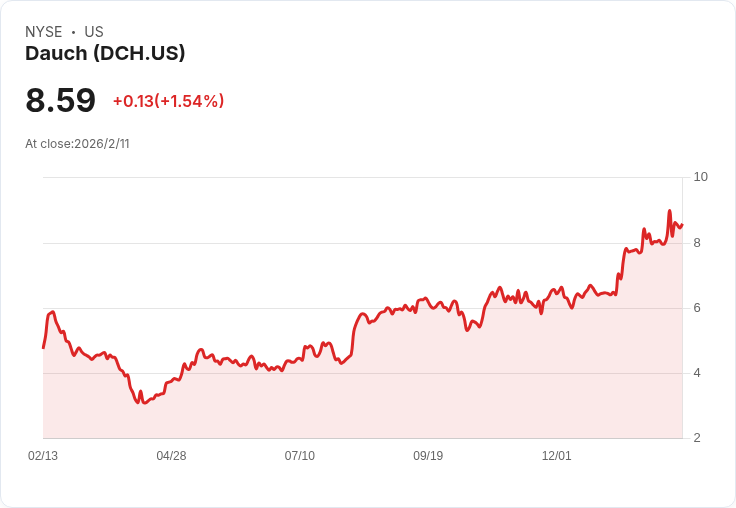Click the 6 label on the price axis
The width and height of the screenshot is (736, 508).
pos(697,308)
